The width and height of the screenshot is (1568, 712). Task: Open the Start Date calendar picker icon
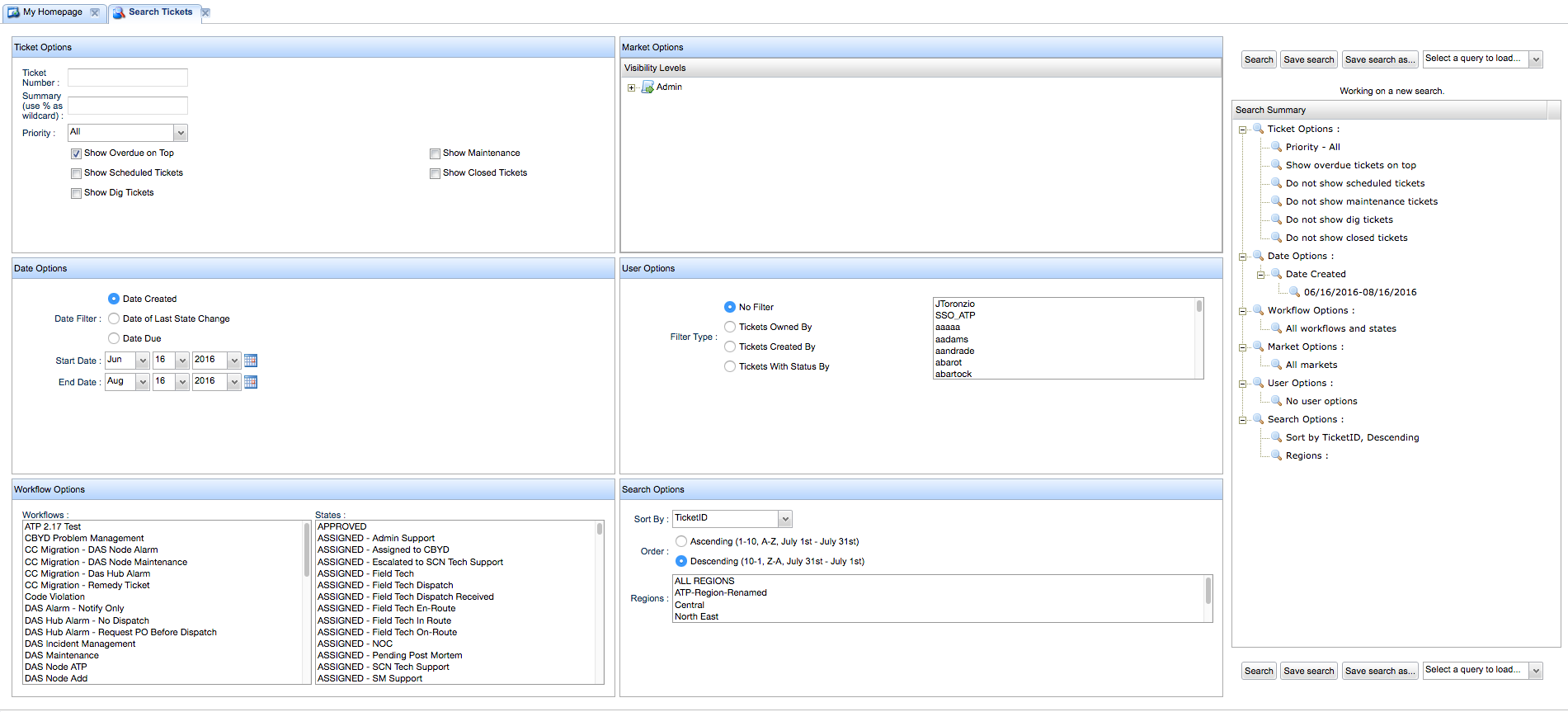251,361
